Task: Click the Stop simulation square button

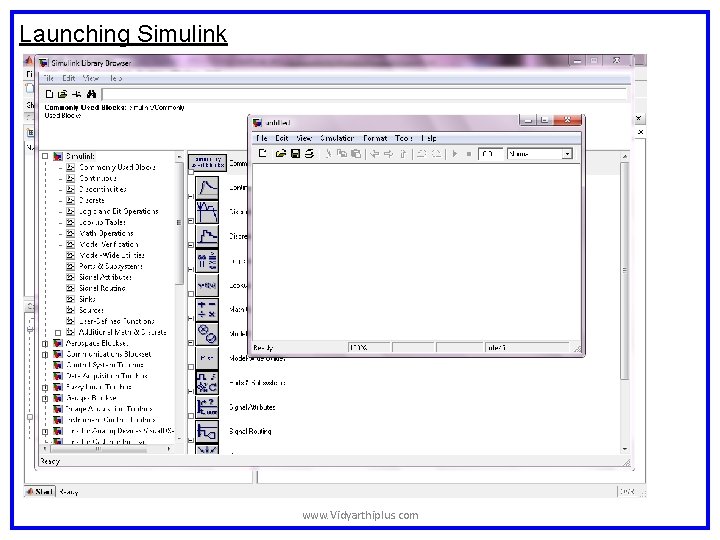Action: point(469,154)
